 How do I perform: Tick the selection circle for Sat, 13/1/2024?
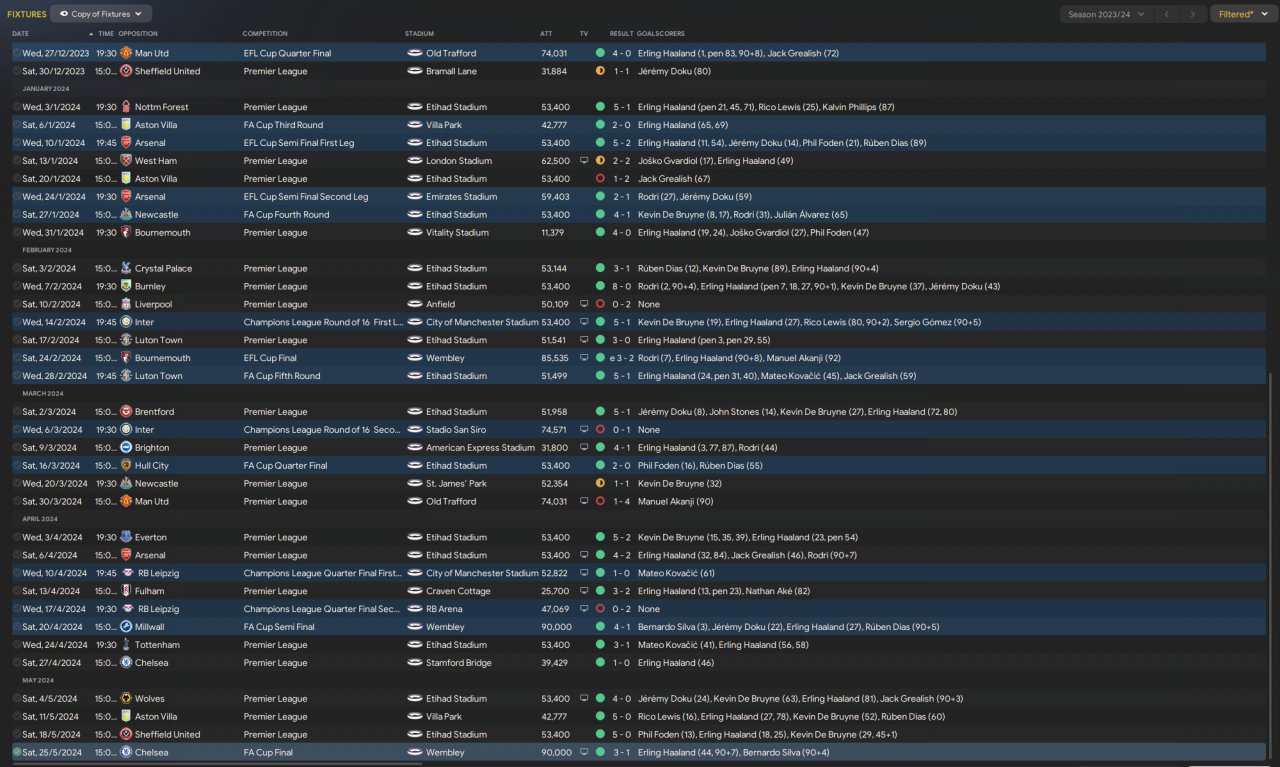(17, 161)
